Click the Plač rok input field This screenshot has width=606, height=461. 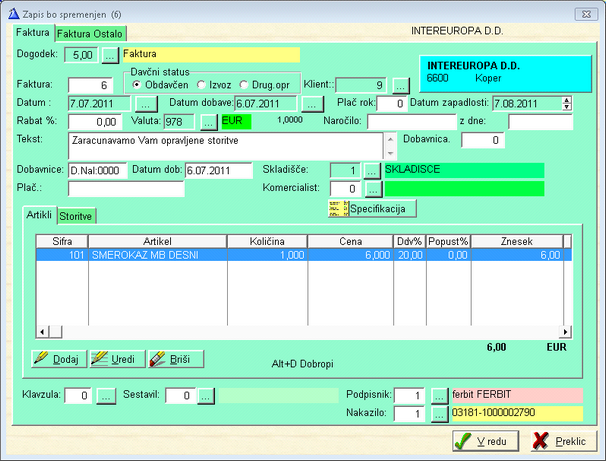pyautogui.click(x=392, y=104)
